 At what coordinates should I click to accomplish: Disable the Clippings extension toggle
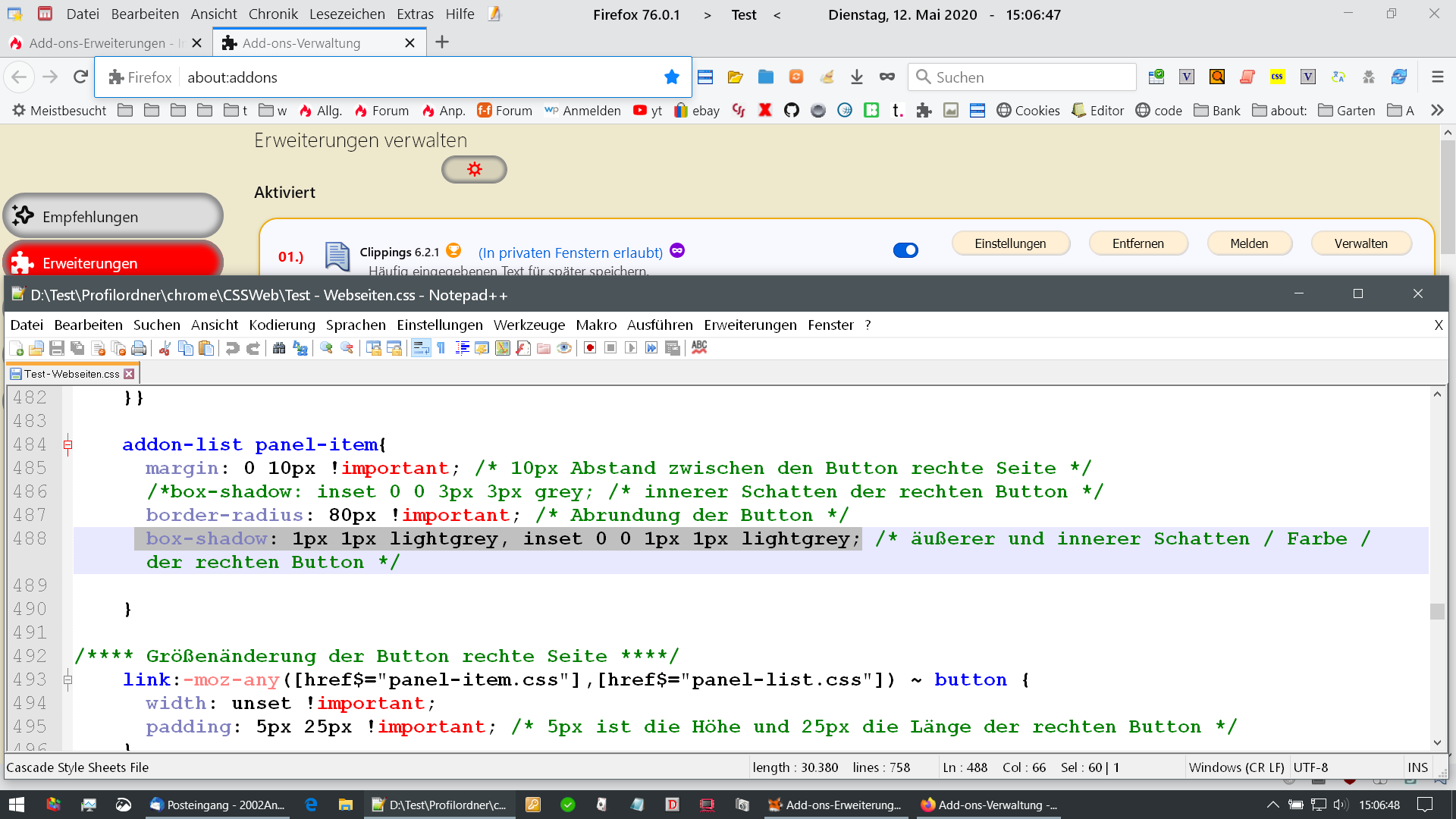point(905,250)
